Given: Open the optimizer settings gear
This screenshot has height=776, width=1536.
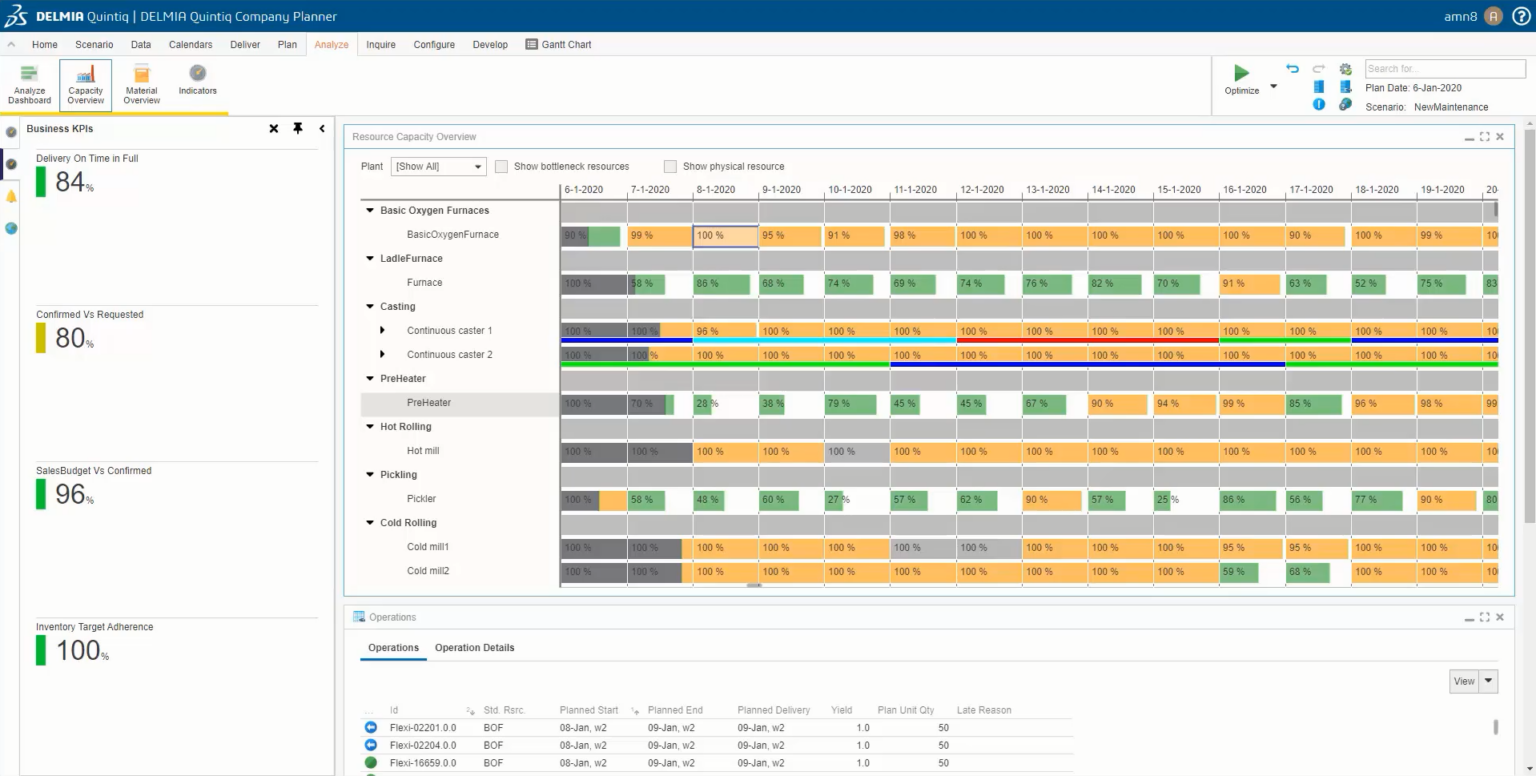Looking at the screenshot, I should click(x=1345, y=68).
